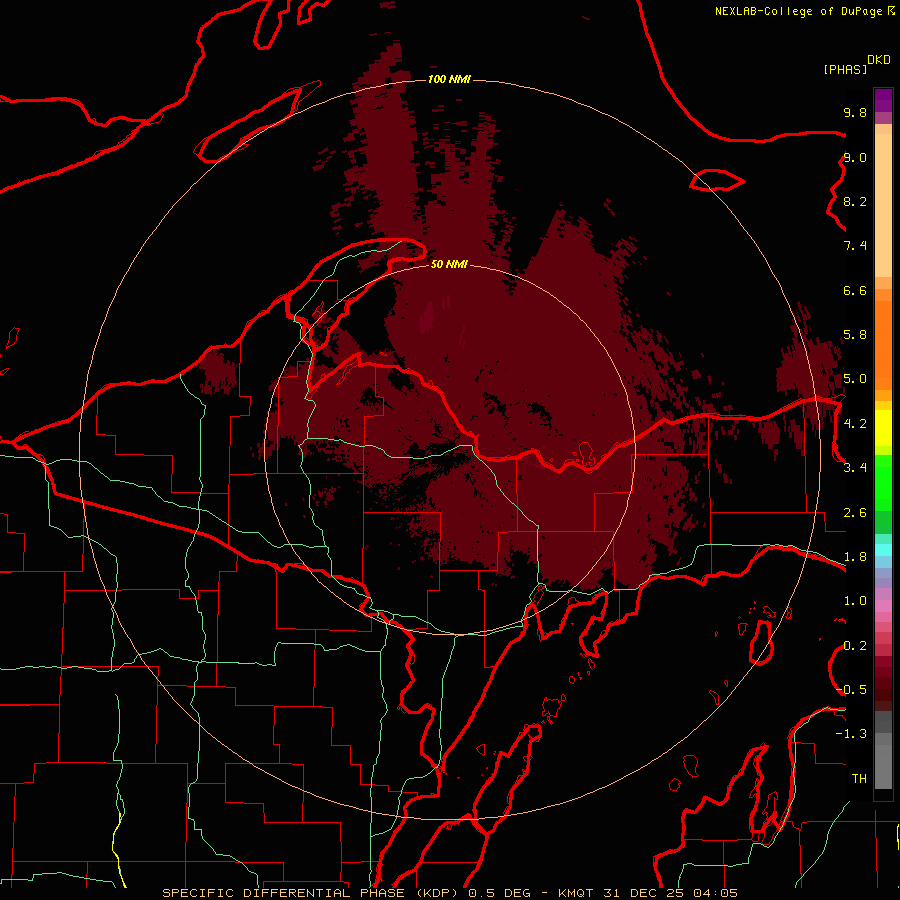The width and height of the screenshot is (900, 900).
Task: Click the 9.0 scale value
Action: 855,157
